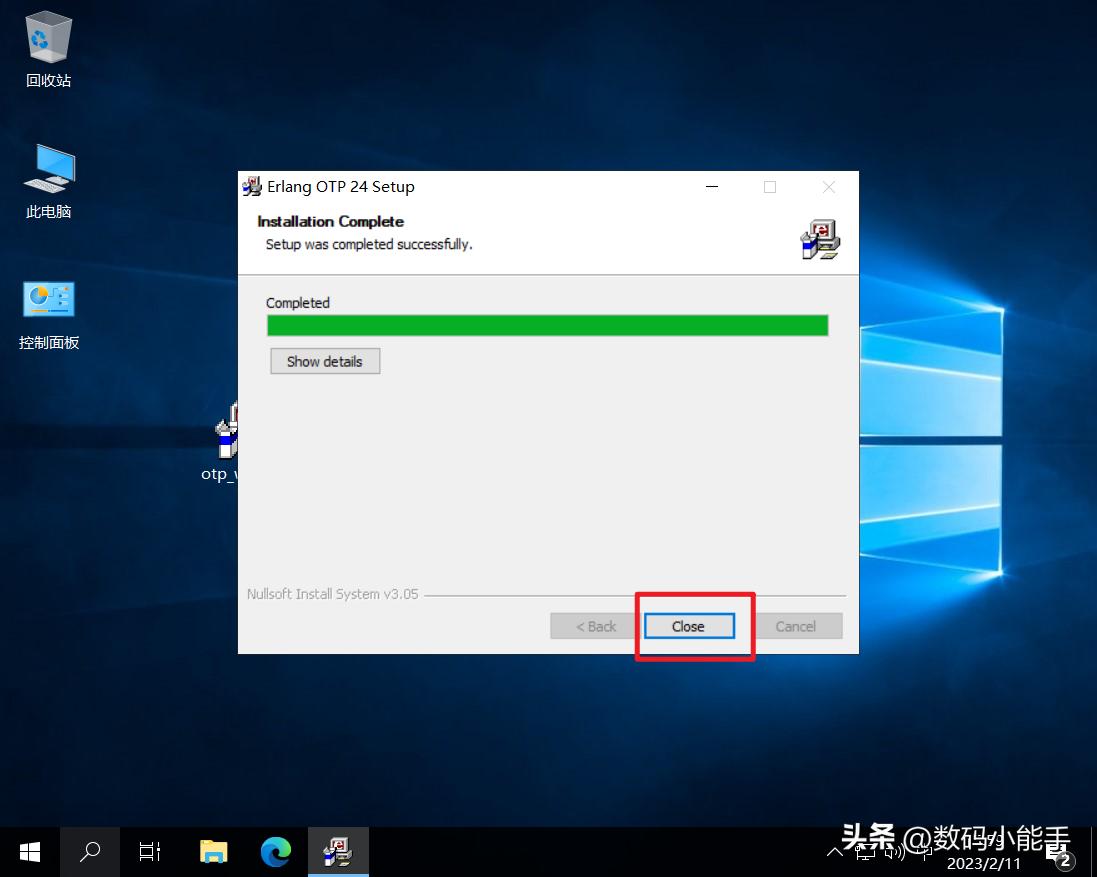This screenshot has height=877, width=1097.
Task: Click 'Setup was completed successfully.' text
Action: pyautogui.click(x=369, y=244)
